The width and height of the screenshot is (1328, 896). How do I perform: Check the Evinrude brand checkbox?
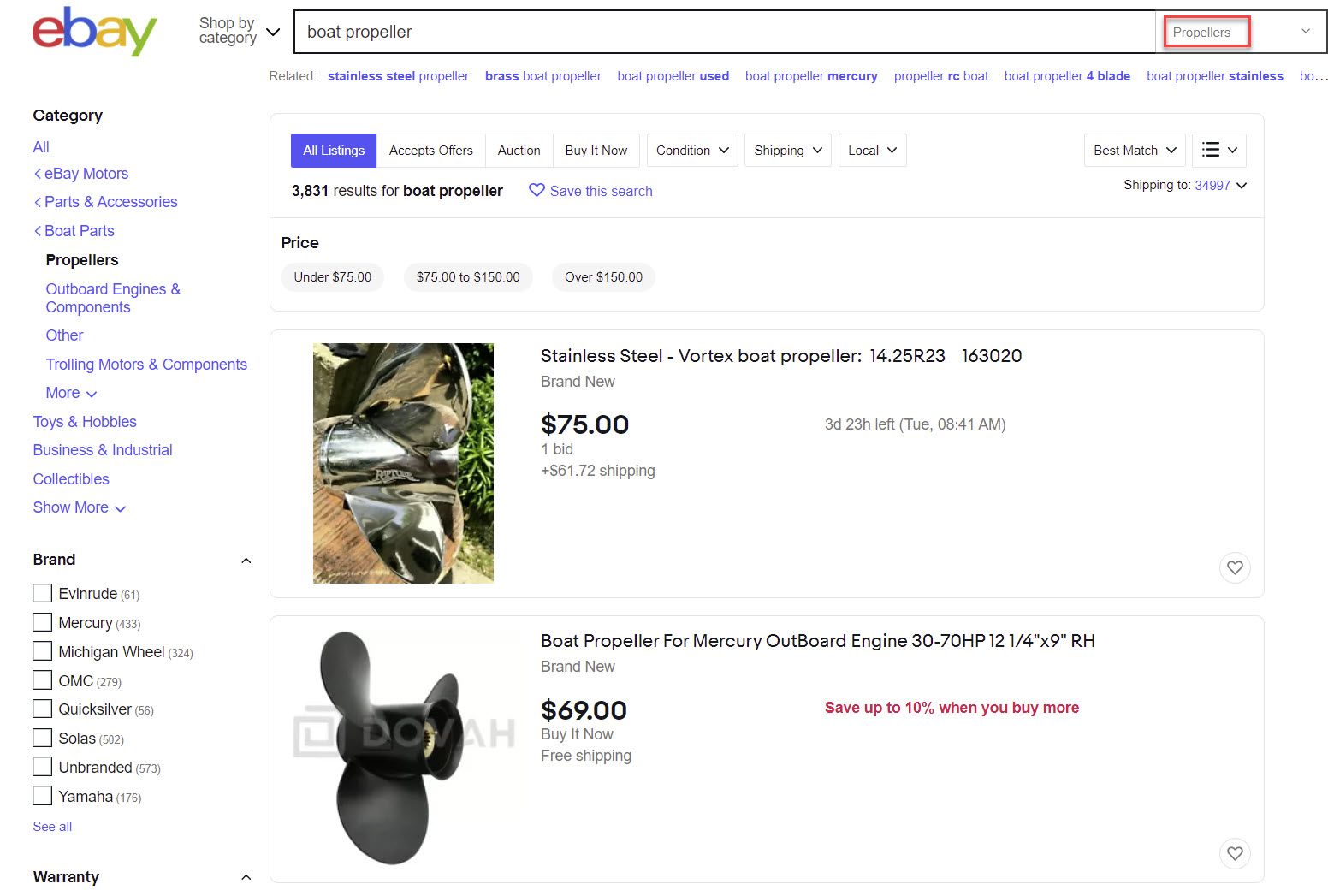42,593
